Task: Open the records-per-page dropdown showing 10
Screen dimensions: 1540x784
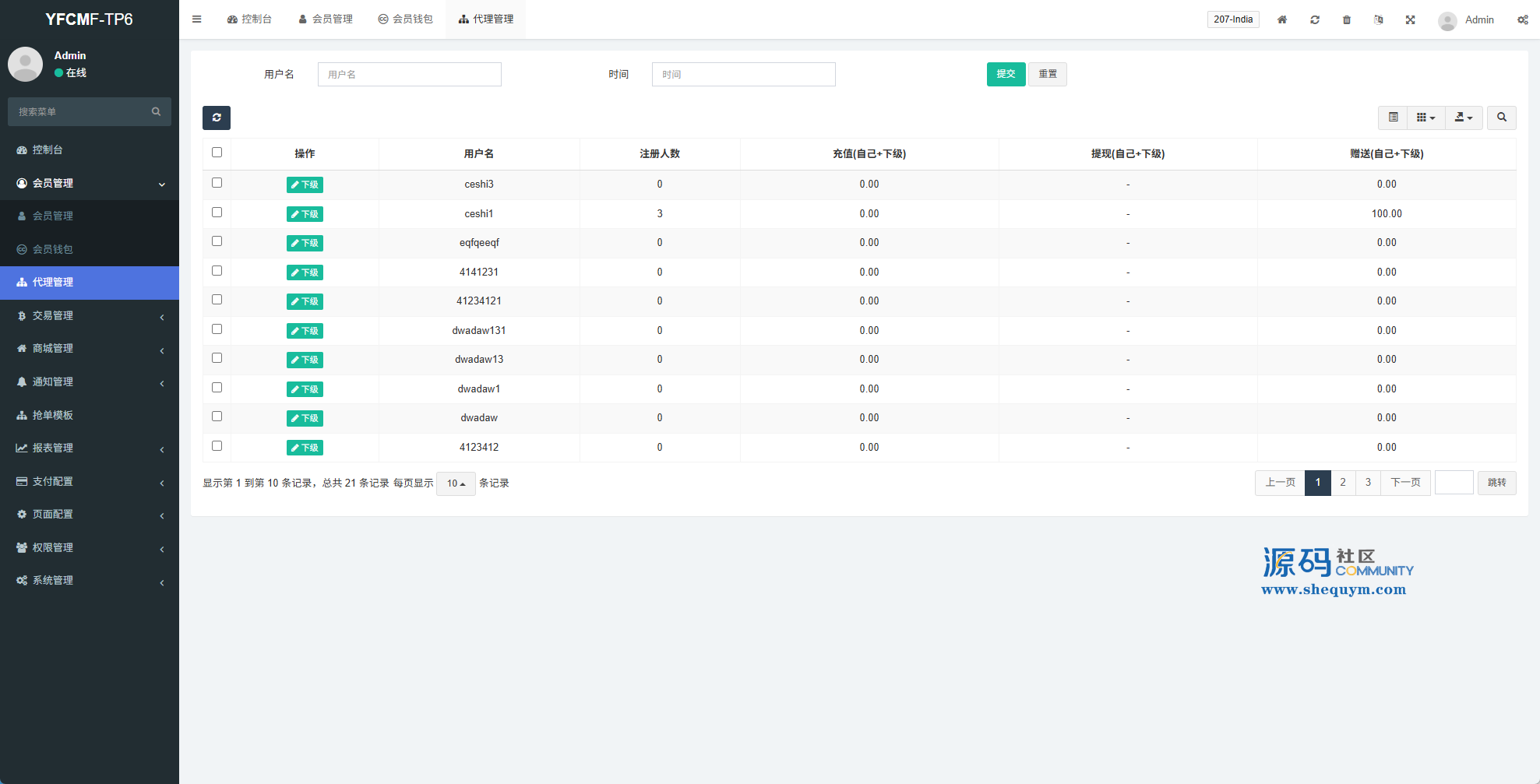Action: click(x=456, y=483)
